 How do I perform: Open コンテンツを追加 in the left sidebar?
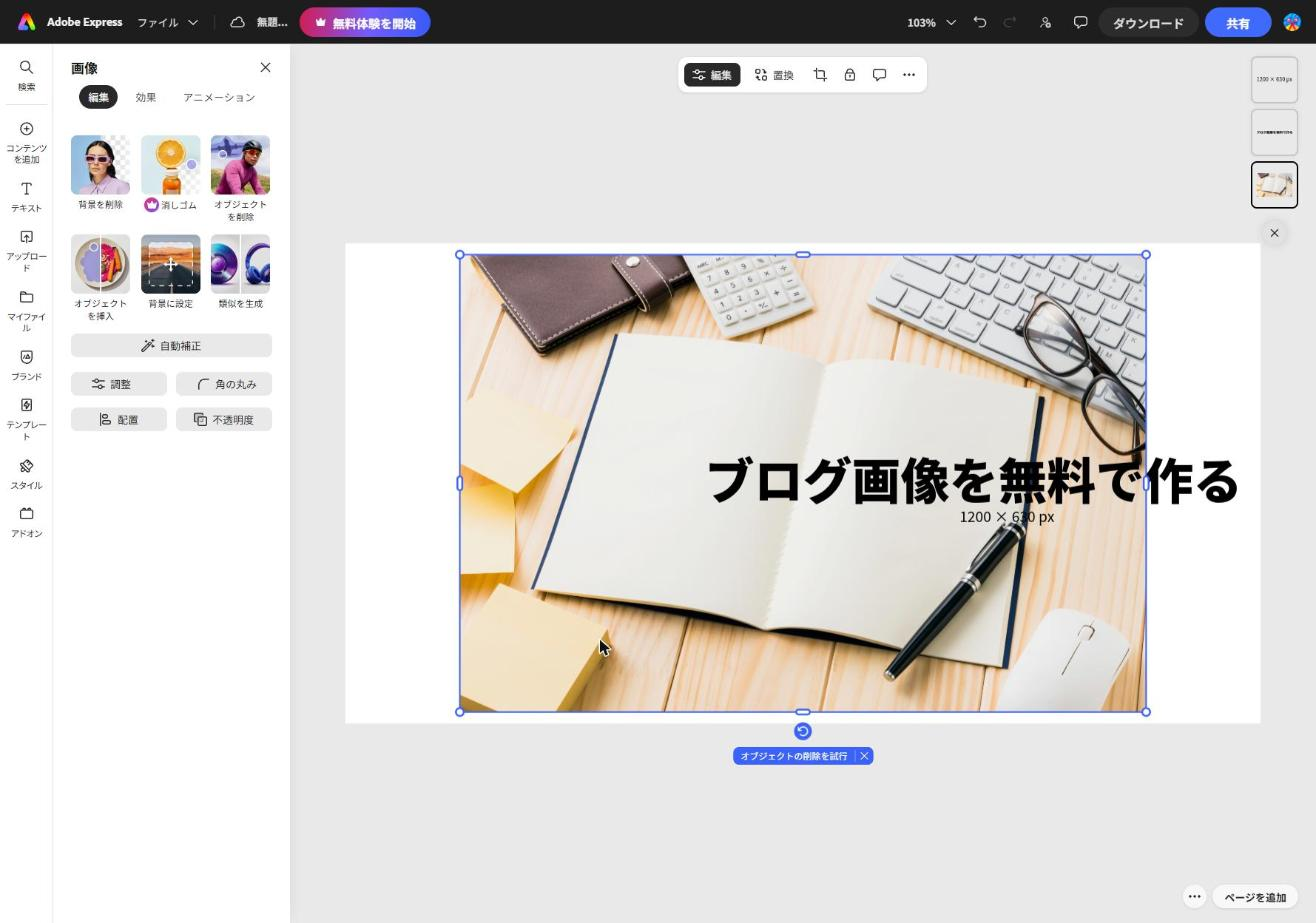26,142
